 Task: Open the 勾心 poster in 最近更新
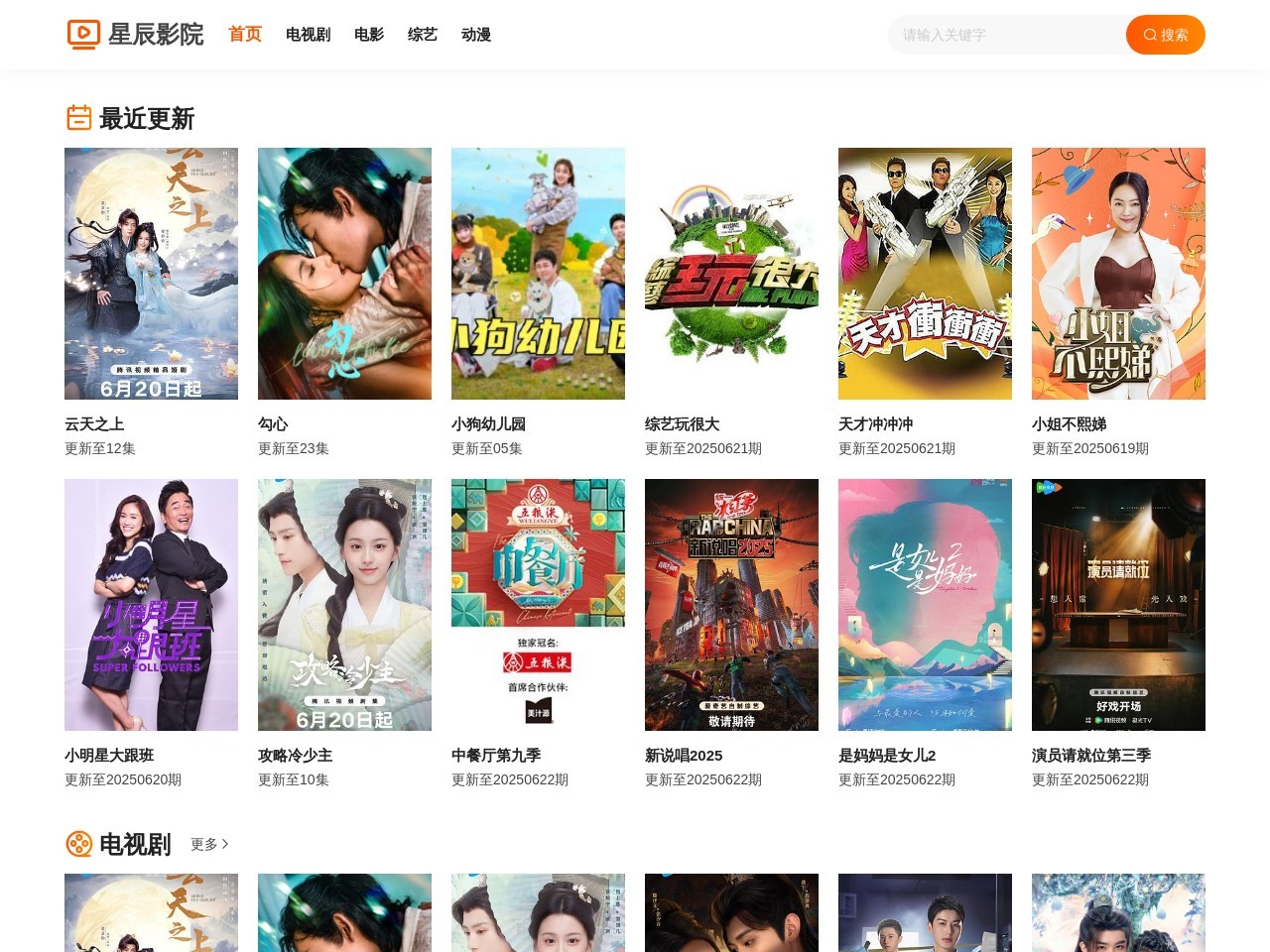(x=344, y=274)
